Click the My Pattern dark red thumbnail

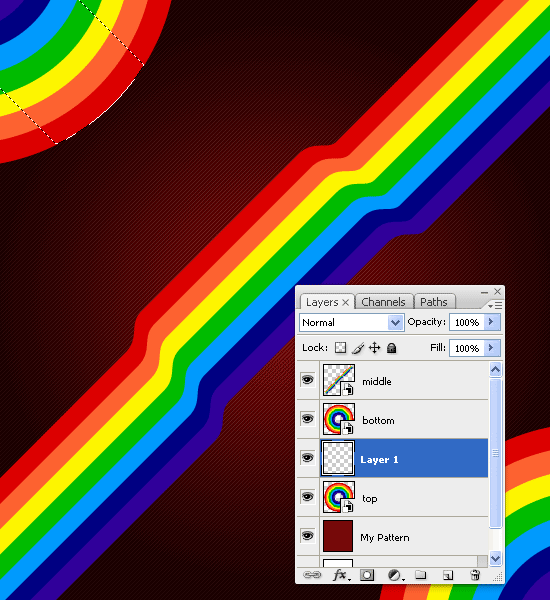click(338, 536)
